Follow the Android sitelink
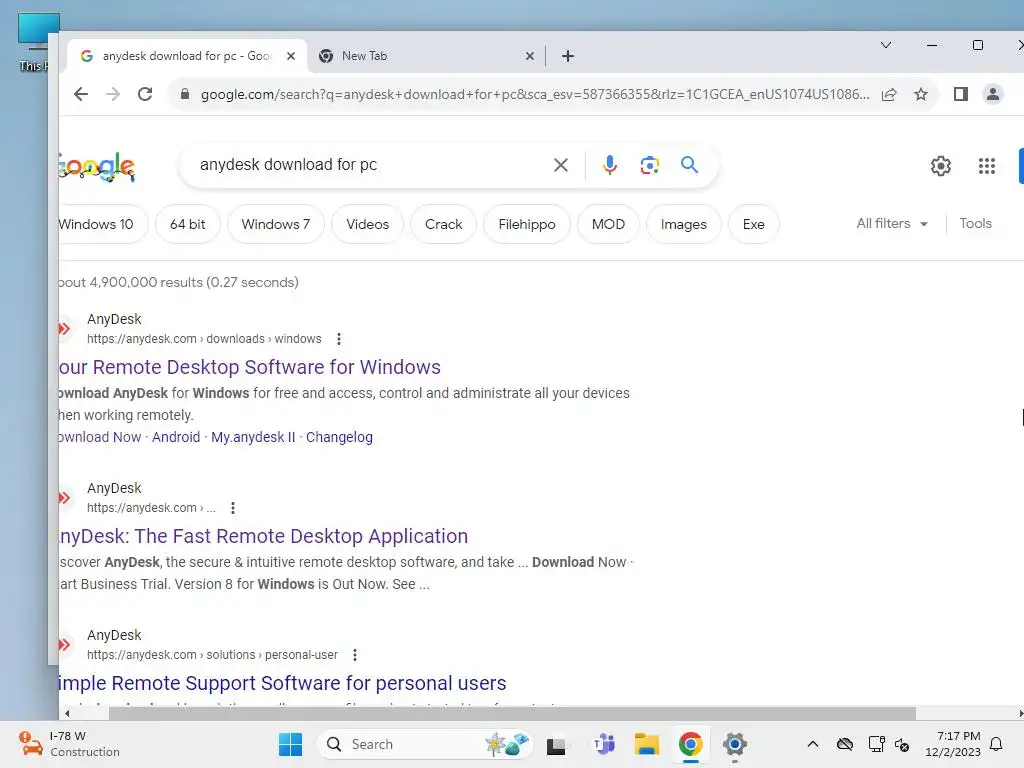 click(x=176, y=437)
